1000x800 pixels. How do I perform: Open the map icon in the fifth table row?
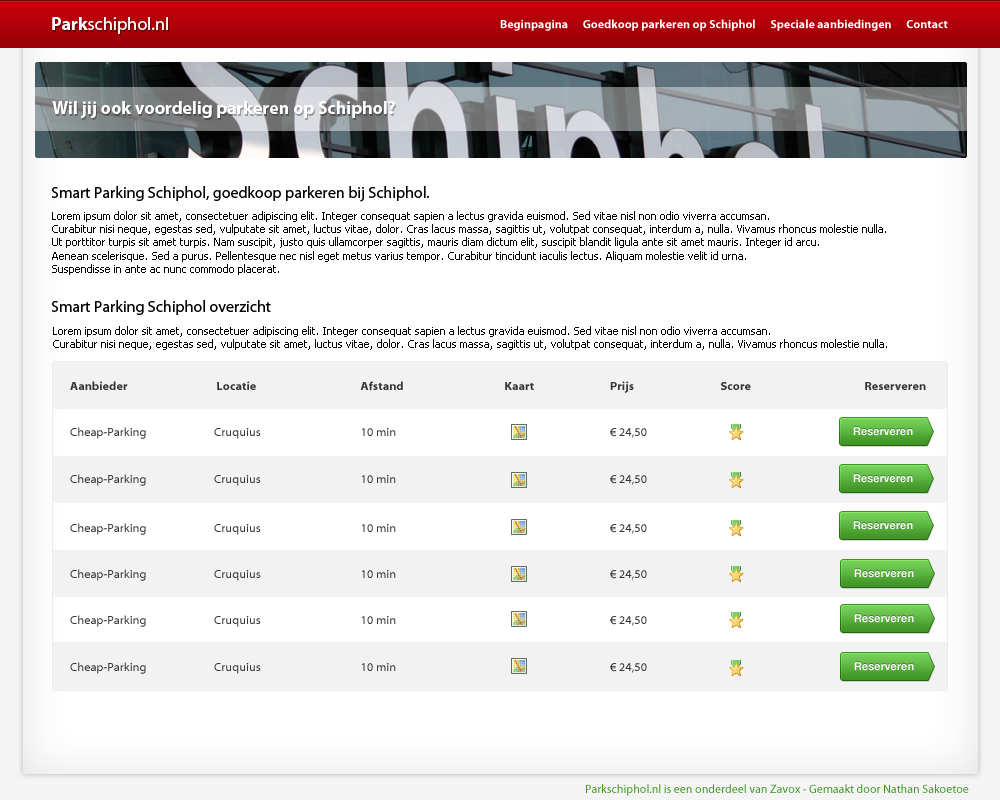[519, 619]
